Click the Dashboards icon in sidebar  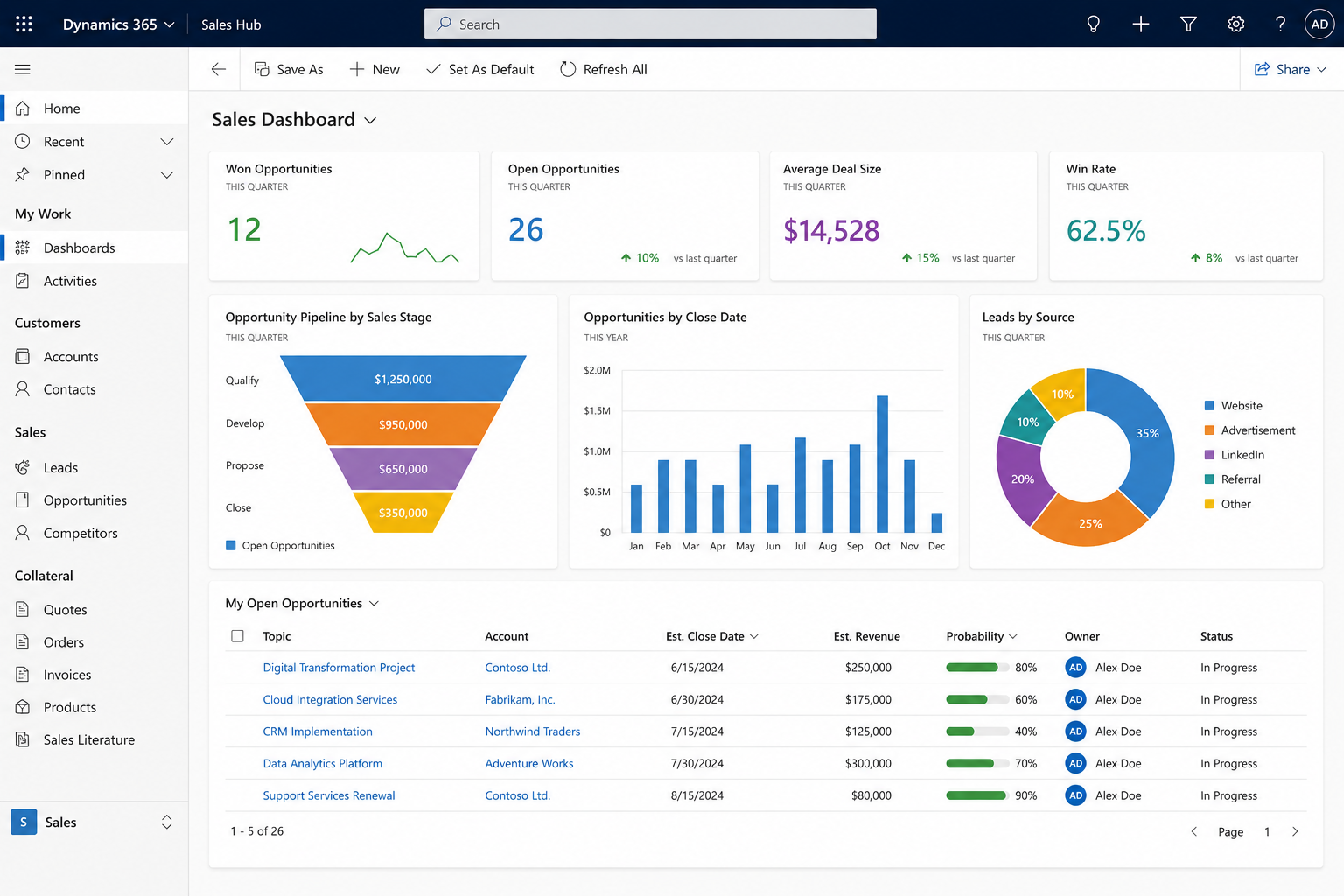[23, 248]
